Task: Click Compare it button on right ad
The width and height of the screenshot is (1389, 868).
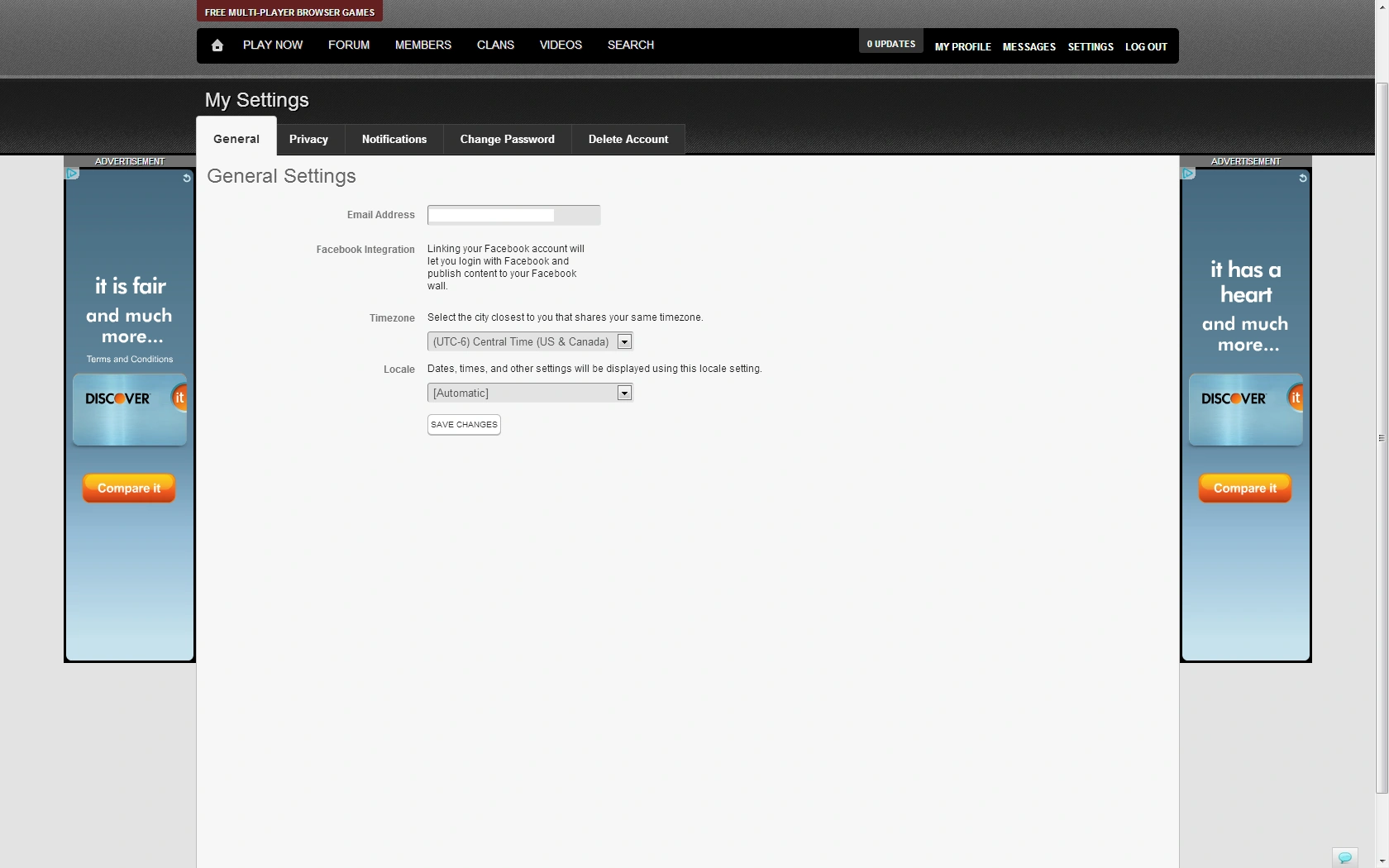Action: [x=1245, y=488]
